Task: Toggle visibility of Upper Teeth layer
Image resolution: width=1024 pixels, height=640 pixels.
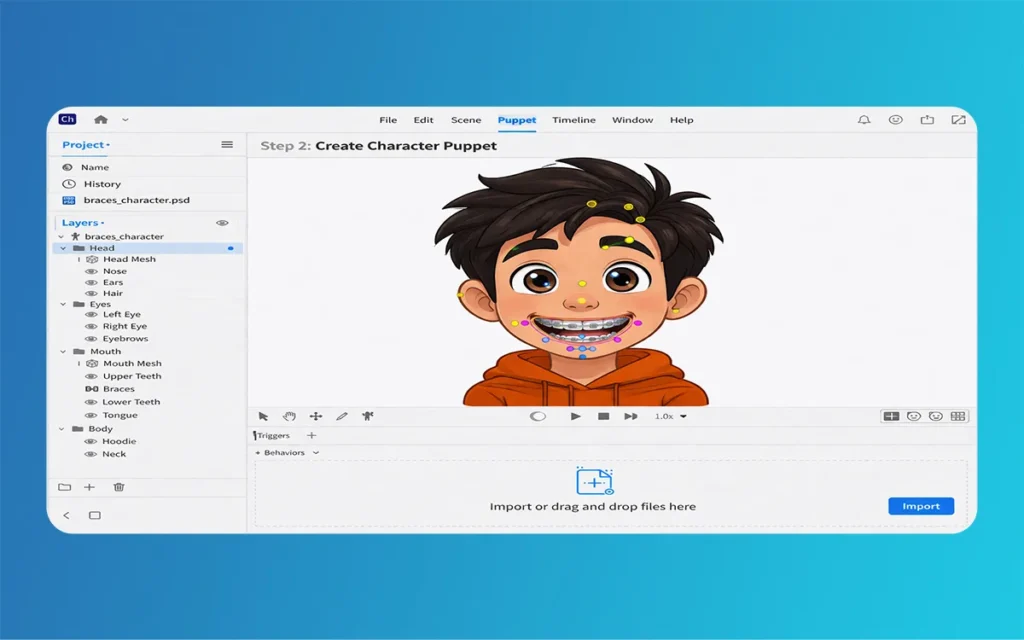Action: coord(91,377)
